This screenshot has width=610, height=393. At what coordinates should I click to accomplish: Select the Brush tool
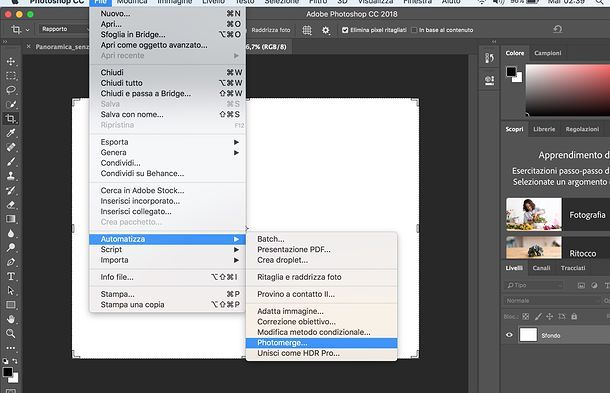click(11, 161)
